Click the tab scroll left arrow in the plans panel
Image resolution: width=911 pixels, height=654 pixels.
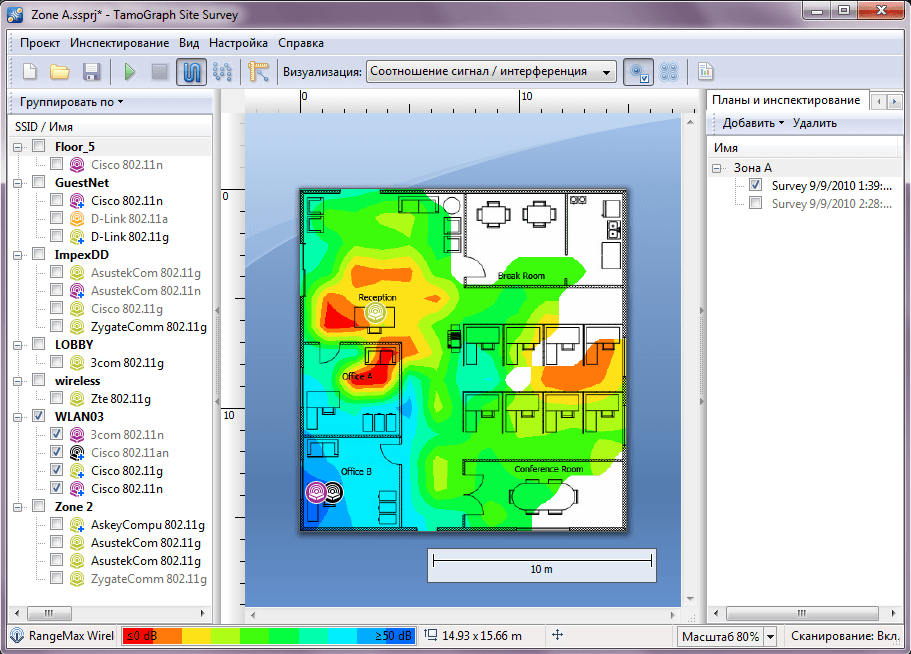(x=879, y=101)
